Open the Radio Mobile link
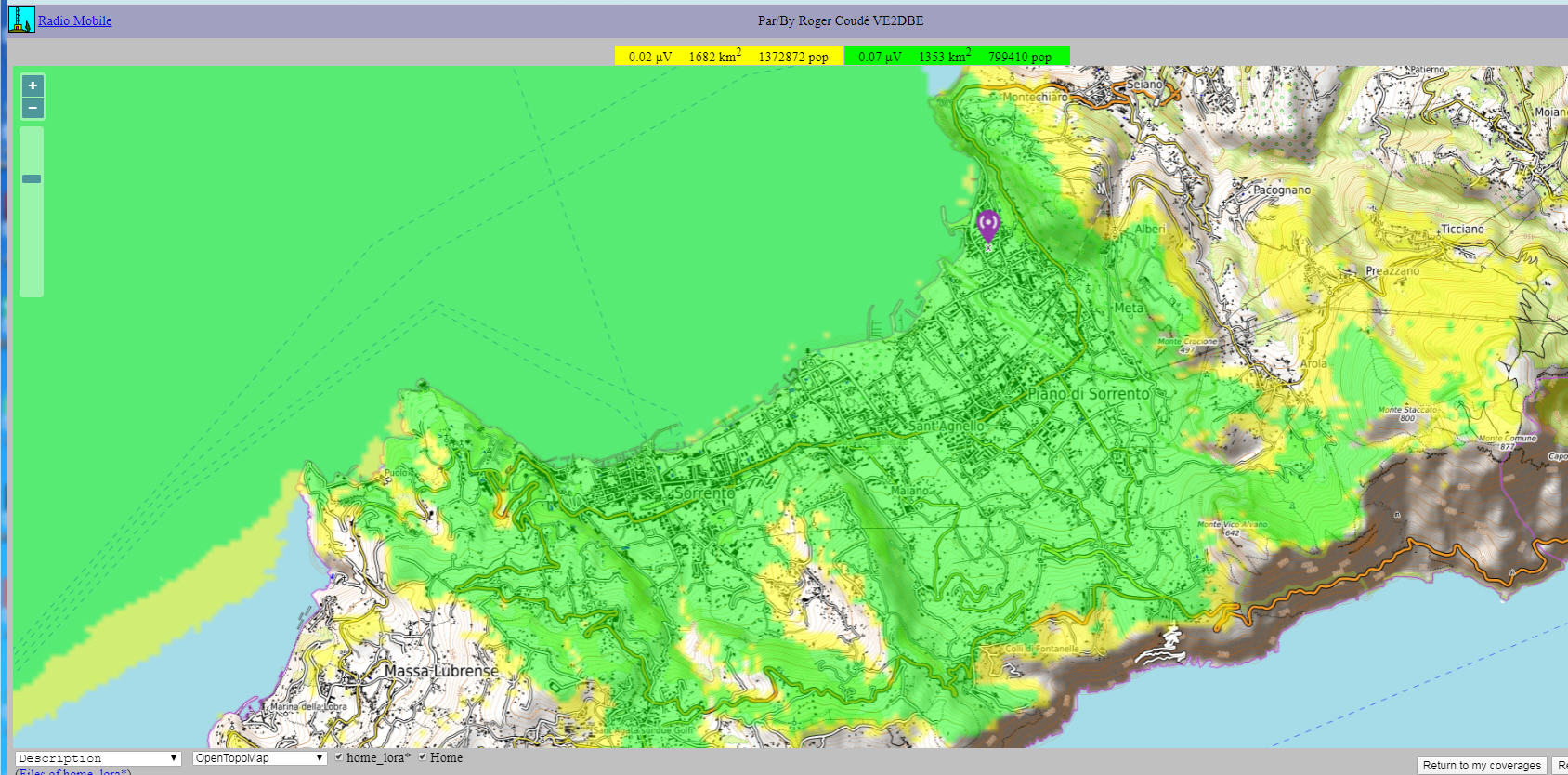1568x775 pixels. pos(74,20)
